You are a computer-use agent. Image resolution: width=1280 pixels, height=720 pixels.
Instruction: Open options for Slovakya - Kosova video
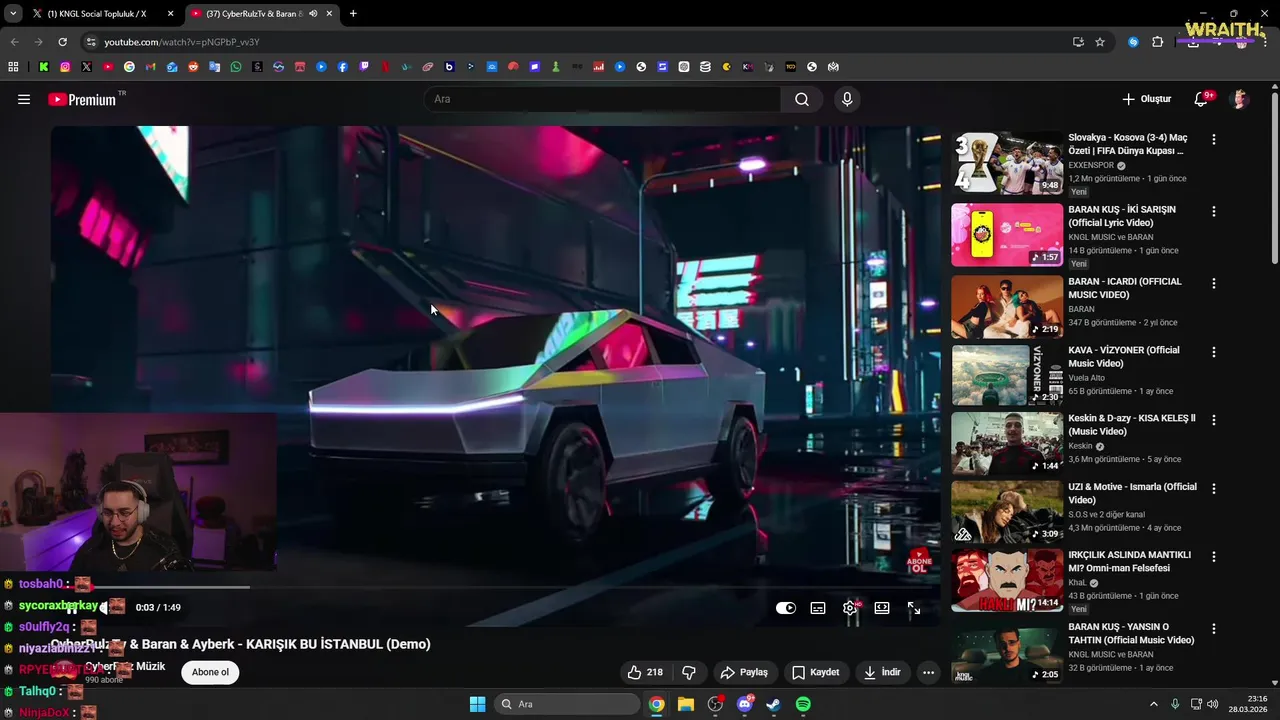click(1214, 140)
